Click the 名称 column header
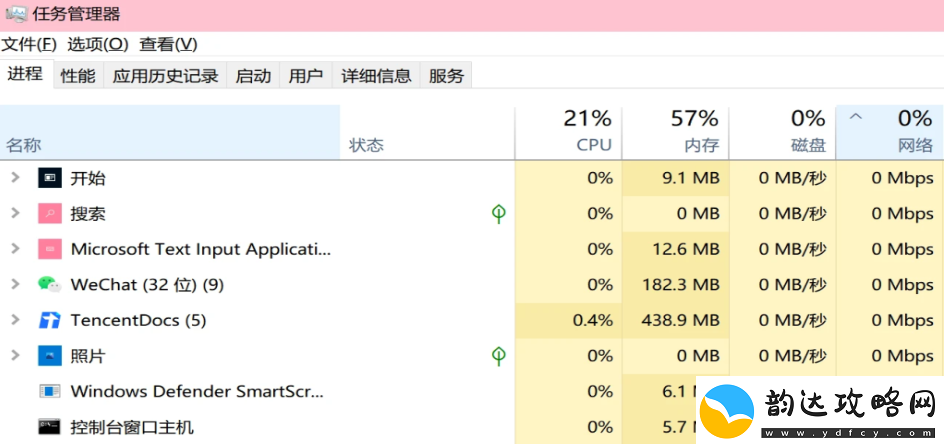 point(170,132)
